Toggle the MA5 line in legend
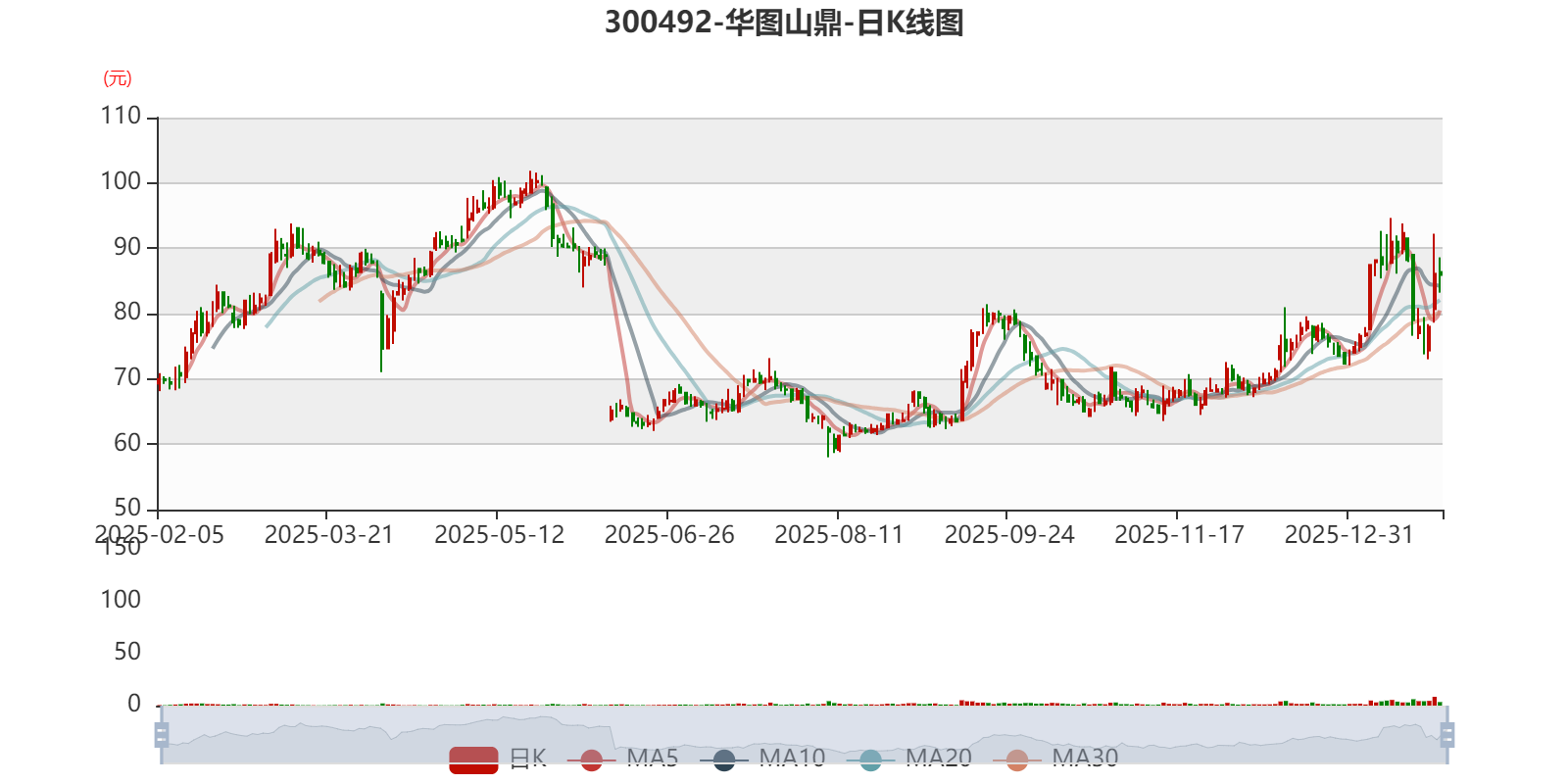 tap(622, 759)
